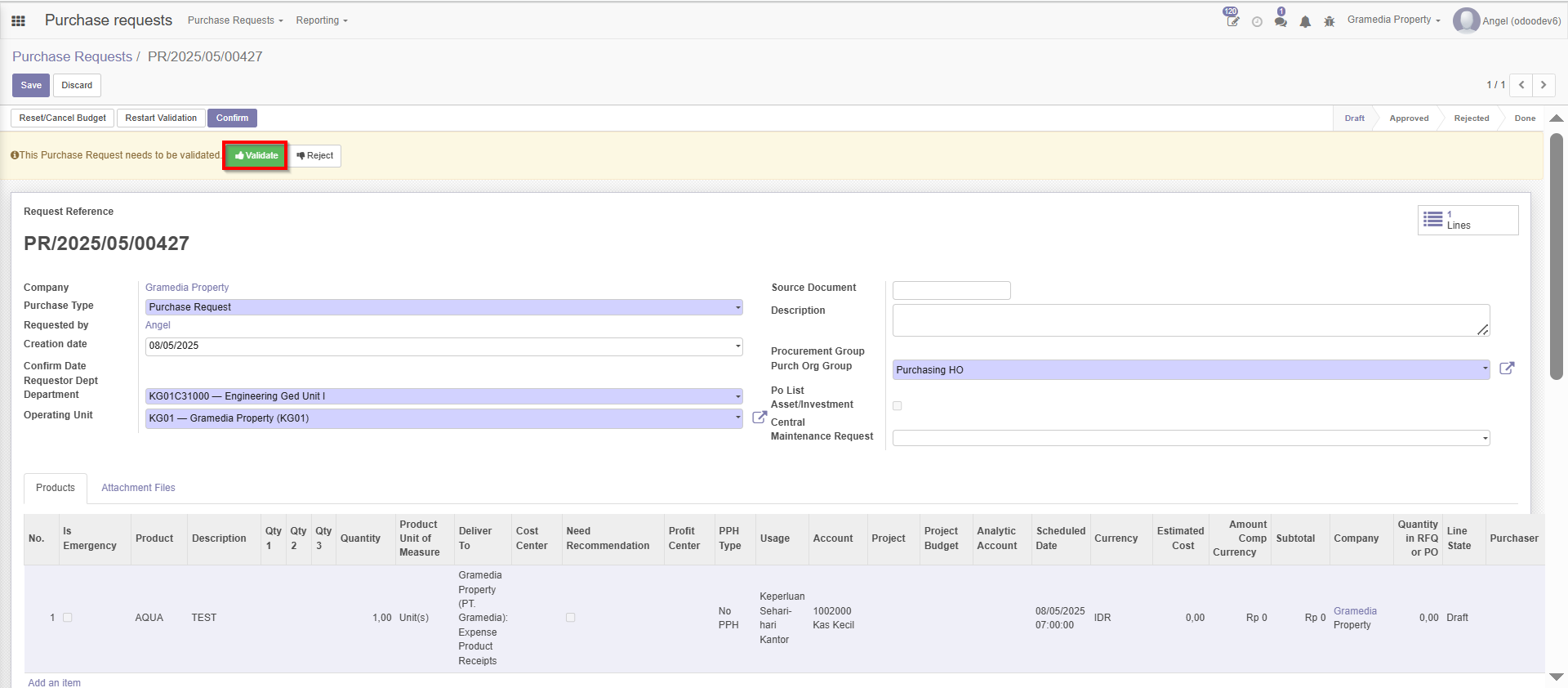The width and height of the screenshot is (1568, 688).
Task: Go to previous record arrow
Action: [x=1521, y=85]
